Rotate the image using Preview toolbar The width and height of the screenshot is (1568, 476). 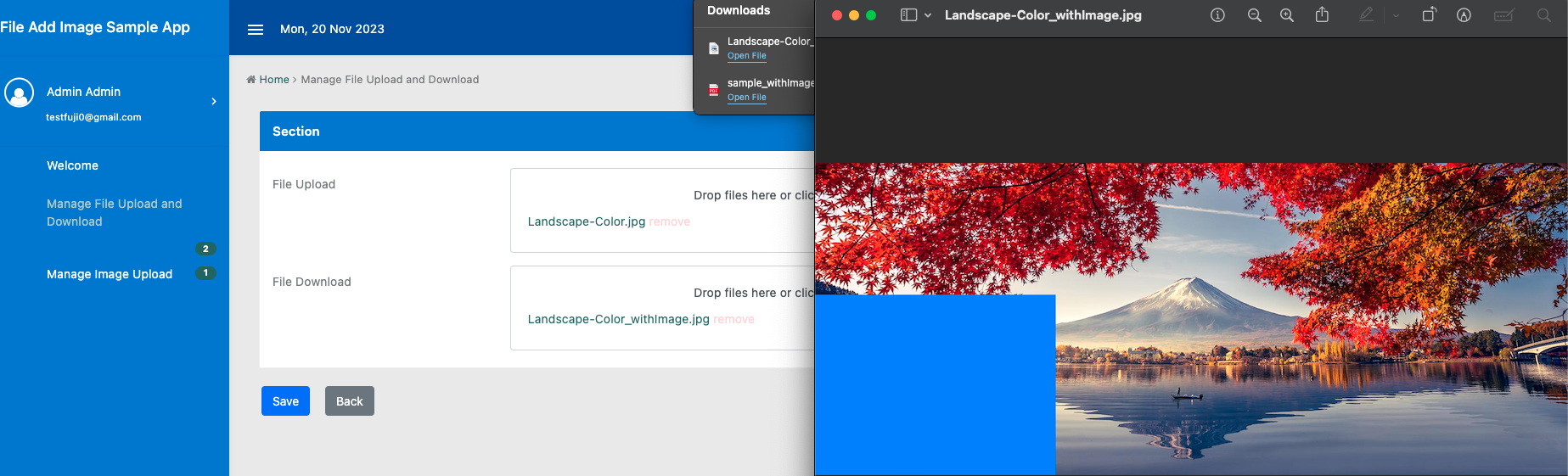pos(1429,14)
